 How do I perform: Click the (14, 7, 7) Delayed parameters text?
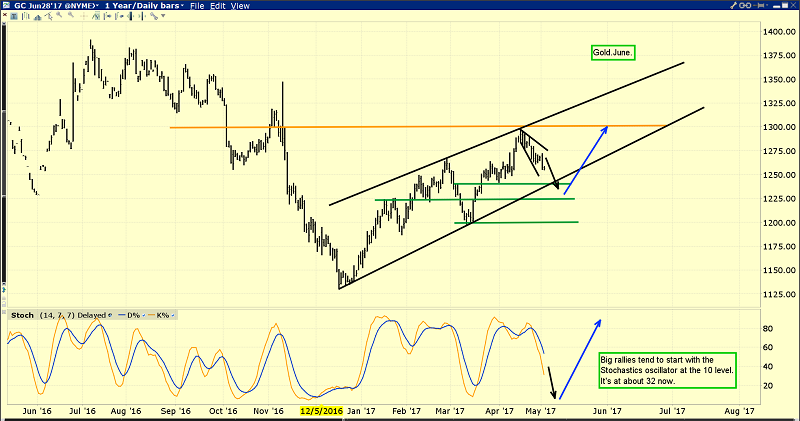pyautogui.click(x=72, y=315)
